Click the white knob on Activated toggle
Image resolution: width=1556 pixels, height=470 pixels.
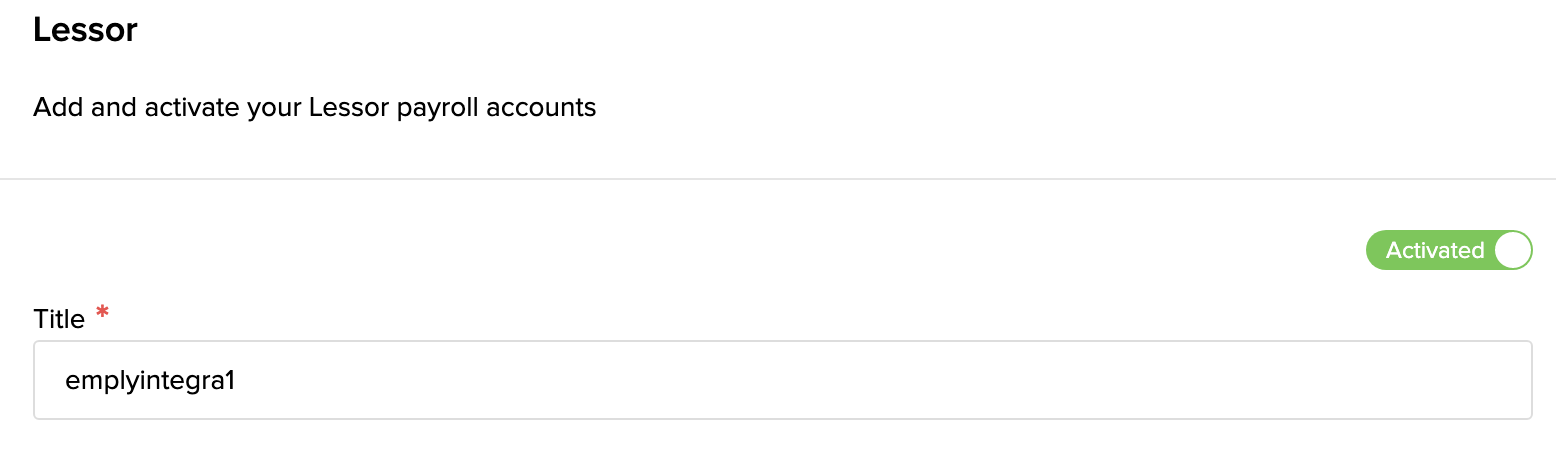[x=1513, y=250]
